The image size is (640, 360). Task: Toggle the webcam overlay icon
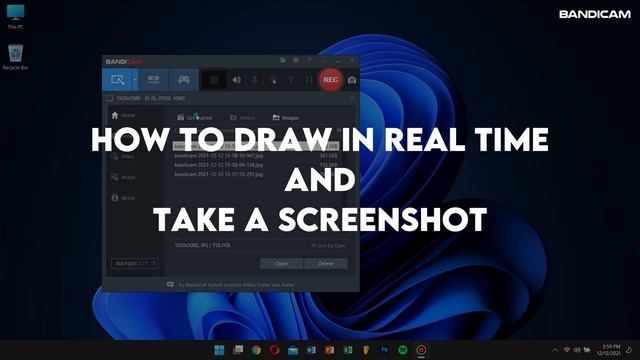[x=214, y=80]
